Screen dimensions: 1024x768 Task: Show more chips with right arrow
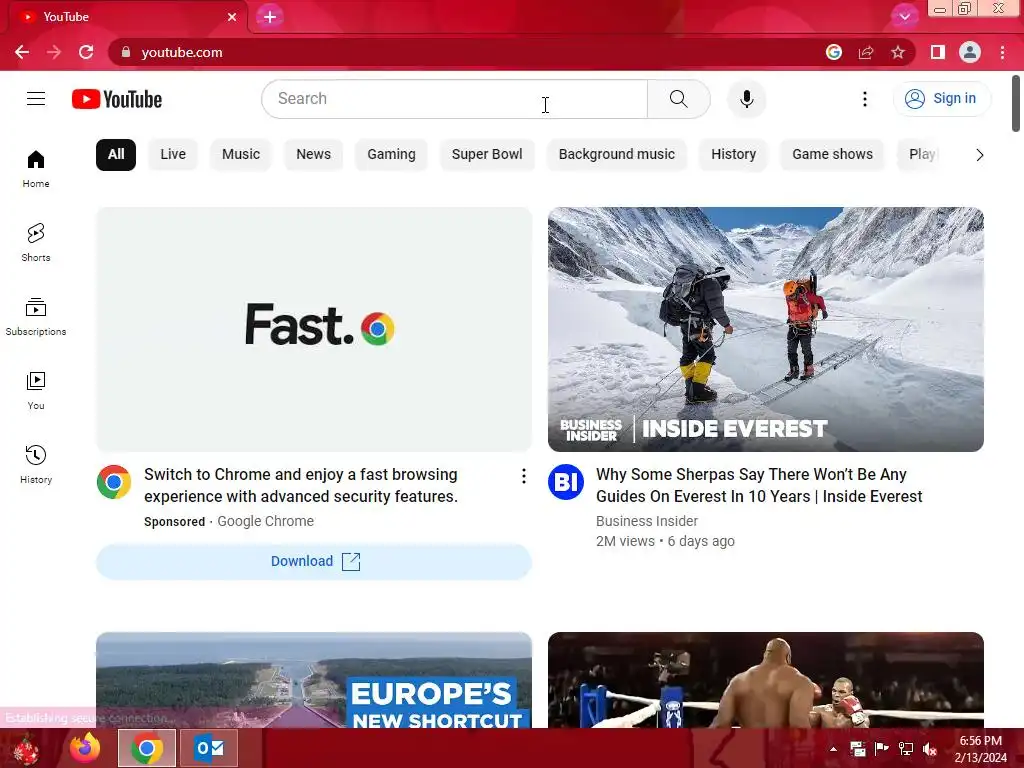click(x=979, y=155)
